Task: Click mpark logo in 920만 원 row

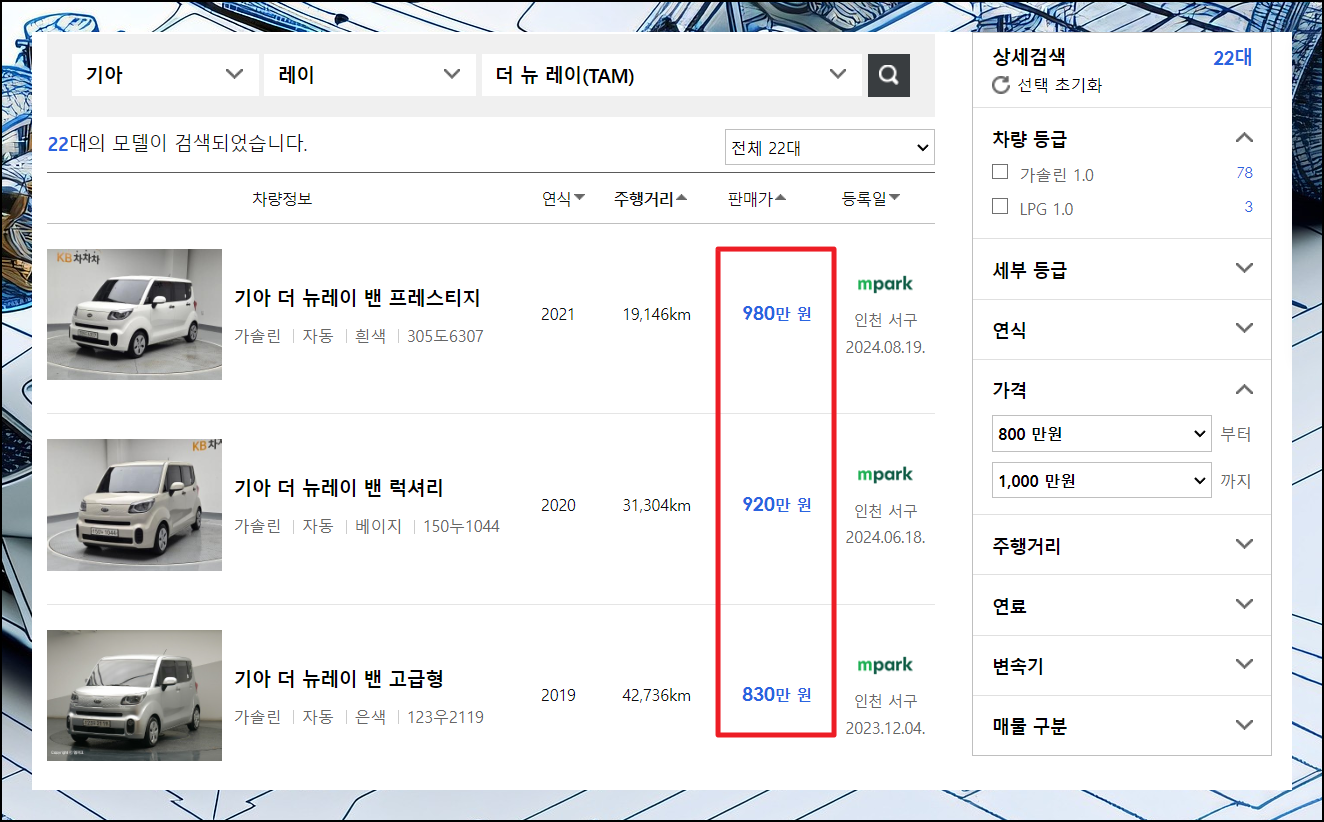Action: coord(885,474)
